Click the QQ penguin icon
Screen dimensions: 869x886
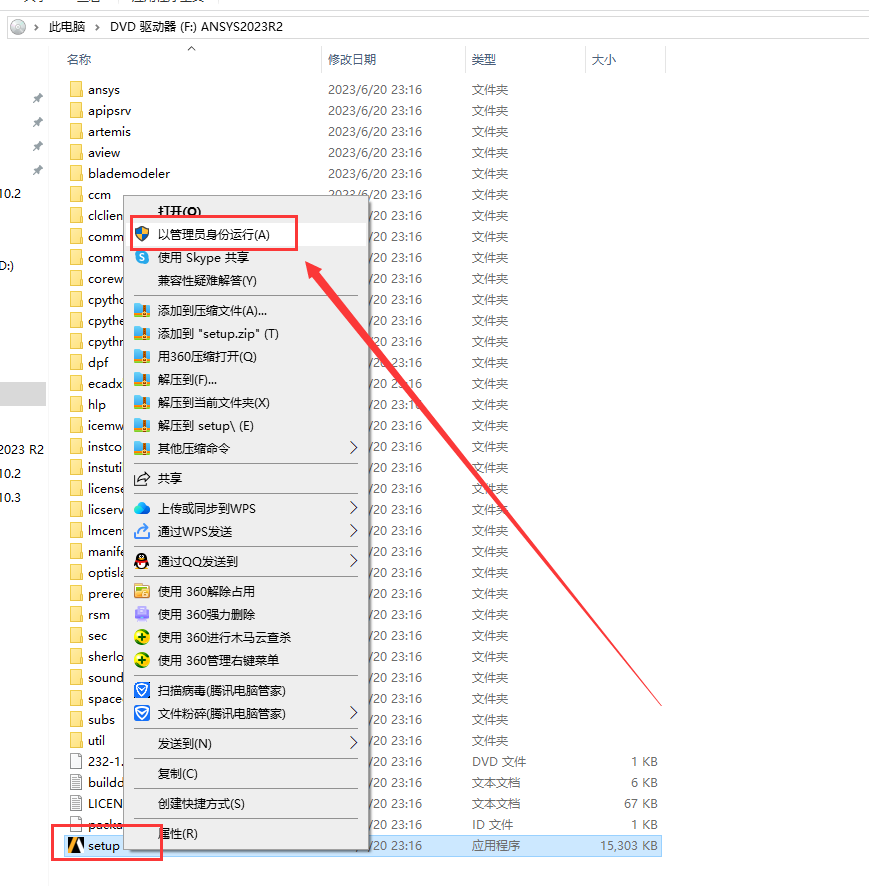pos(142,561)
